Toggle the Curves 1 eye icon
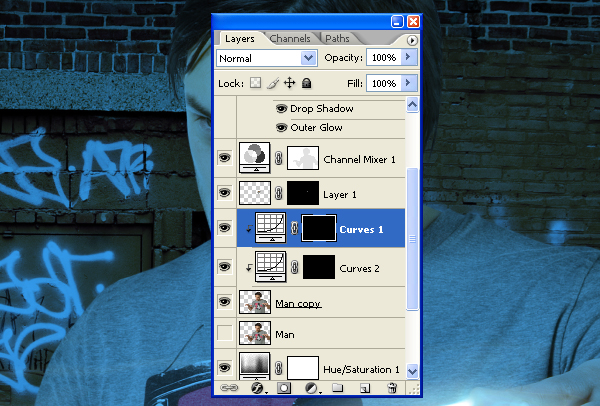The image size is (600, 406). click(225, 228)
